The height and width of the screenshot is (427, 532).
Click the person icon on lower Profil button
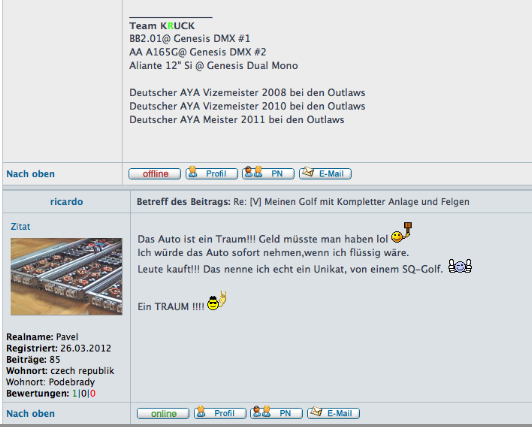click(201, 411)
